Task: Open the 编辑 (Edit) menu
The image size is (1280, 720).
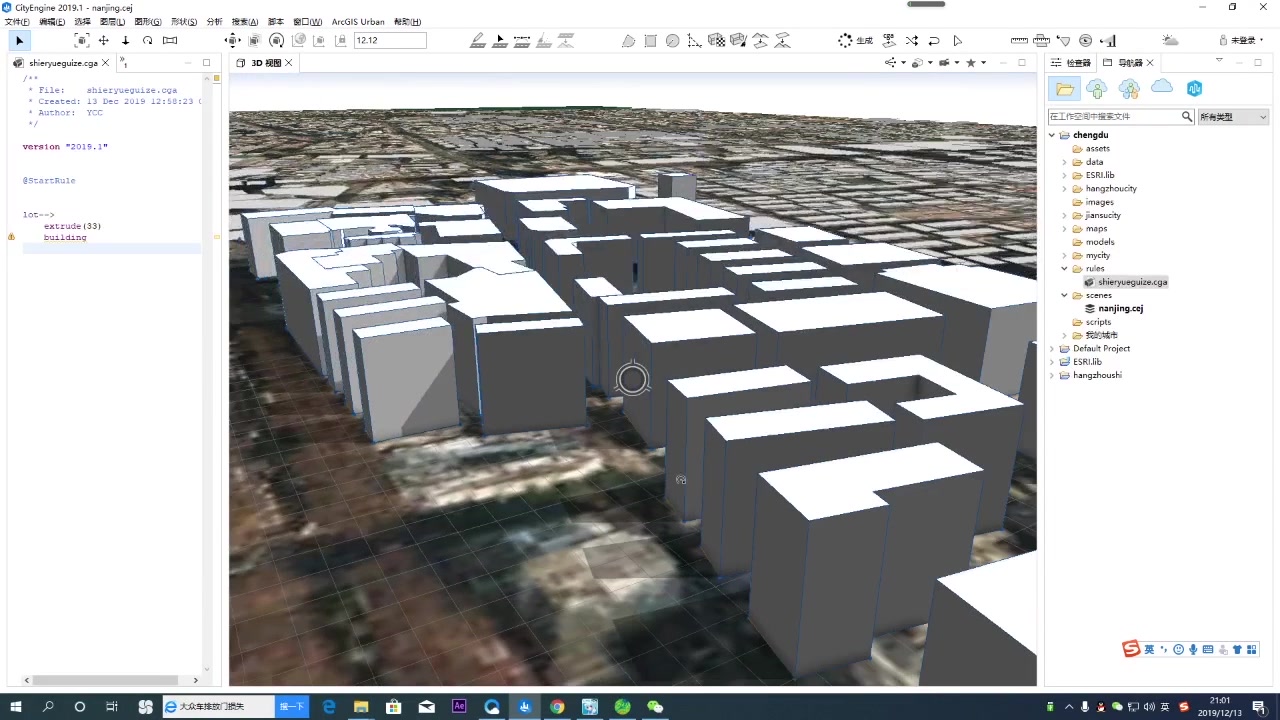Action: [x=52, y=22]
